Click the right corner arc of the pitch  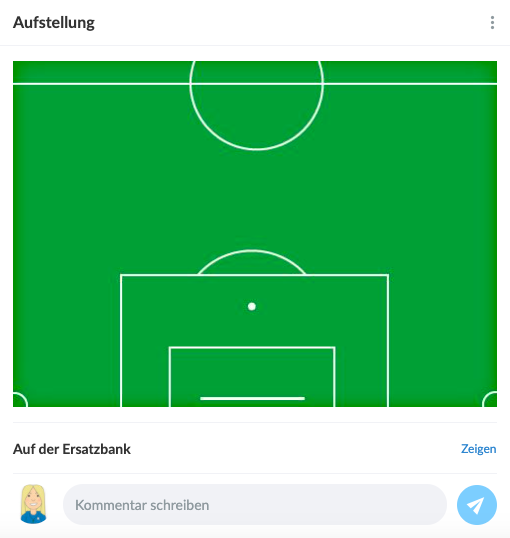490,399
